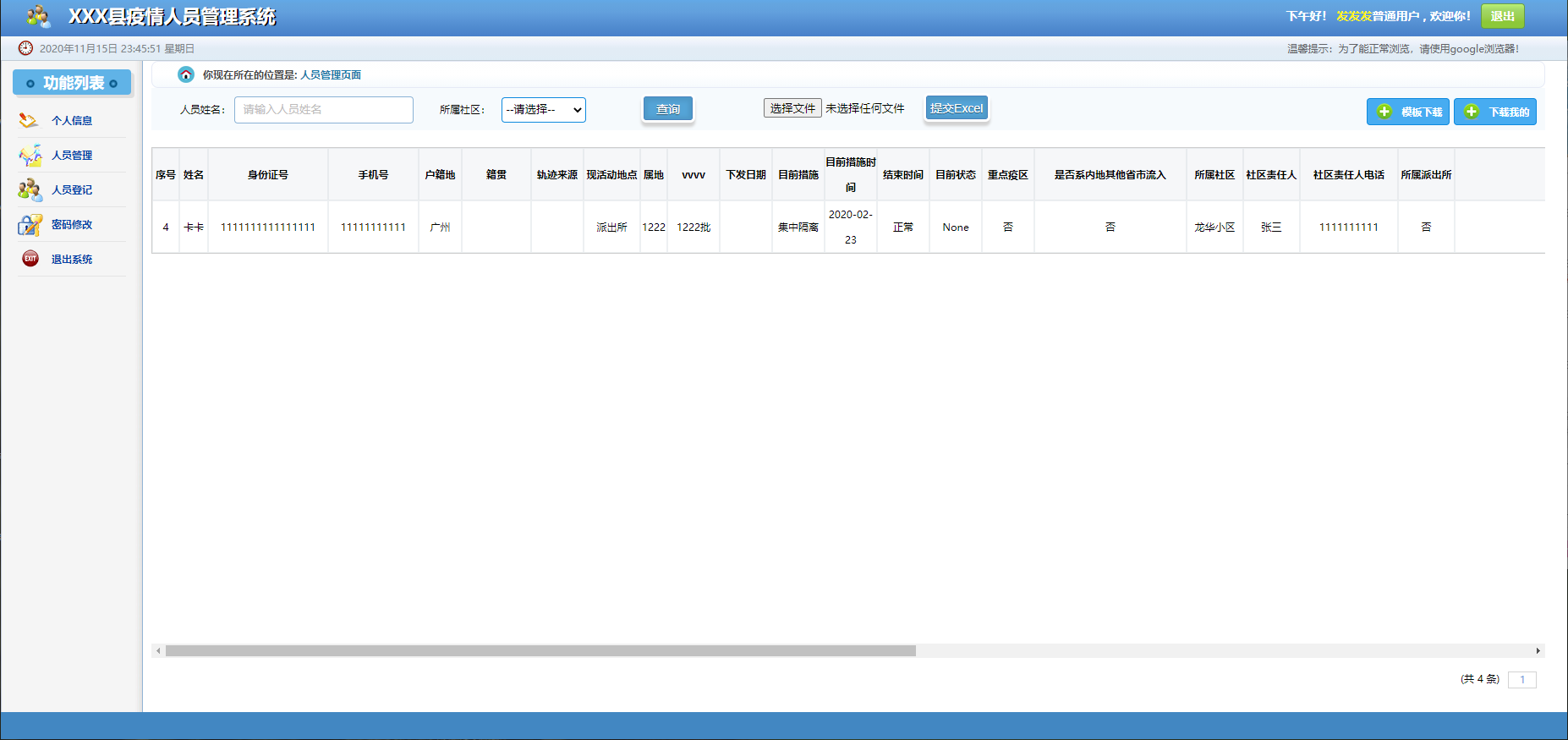Click the 序号 column header
The height and width of the screenshot is (740, 1568).
(x=166, y=175)
